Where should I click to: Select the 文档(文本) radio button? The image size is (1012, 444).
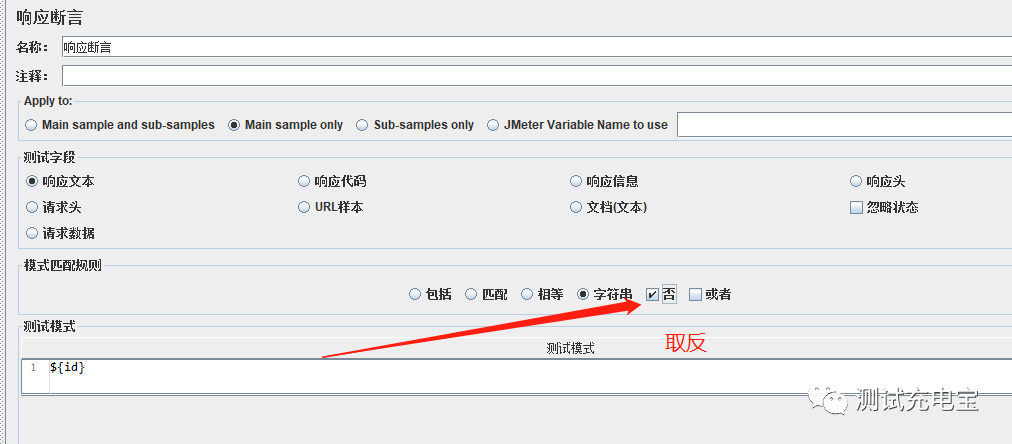[x=576, y=207]
